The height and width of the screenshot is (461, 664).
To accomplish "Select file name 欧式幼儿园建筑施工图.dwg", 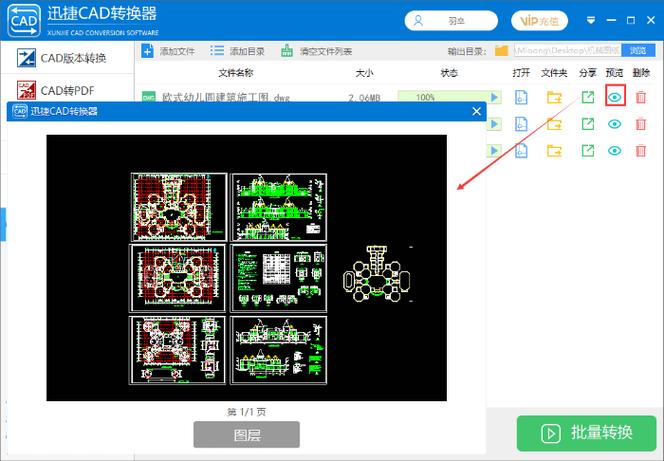I will tap(226, 98).
